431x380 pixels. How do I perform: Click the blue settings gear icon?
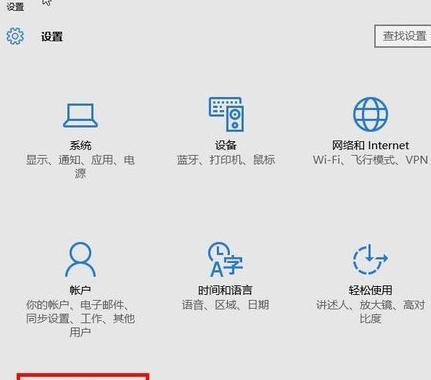pyautogui.click(x=15, y=36)
